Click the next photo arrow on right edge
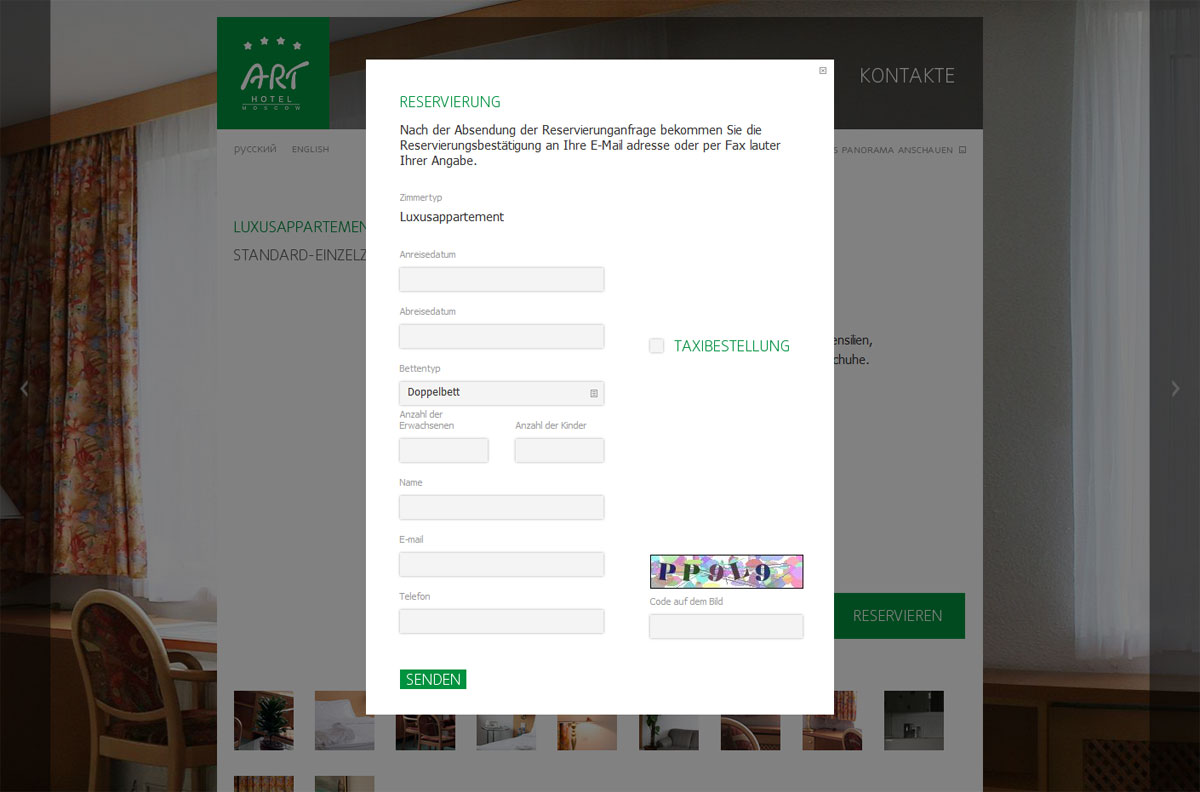Image resolution: width=1200 pixels, height=792 pixels. coord(1175,389)
